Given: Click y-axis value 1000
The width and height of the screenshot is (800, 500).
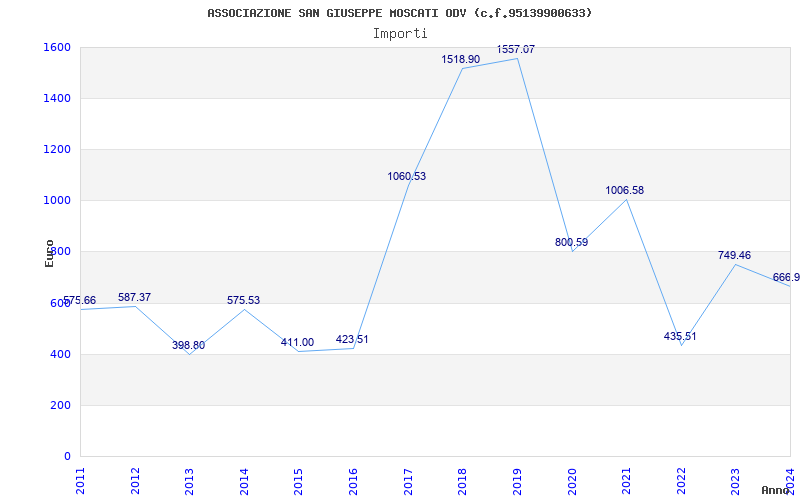Looking at the screenshot, I should click(x=57, y=201).
